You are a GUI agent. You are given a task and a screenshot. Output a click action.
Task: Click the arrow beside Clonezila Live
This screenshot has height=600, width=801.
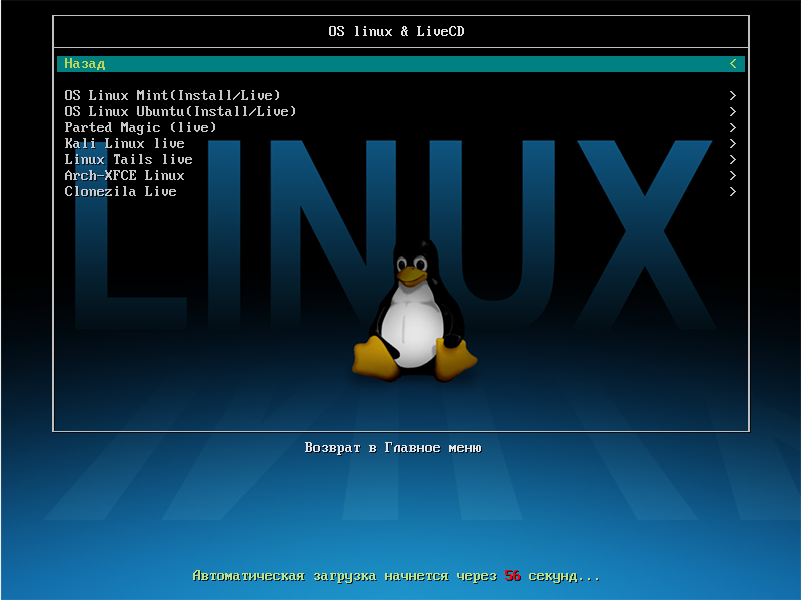[733, 192]
